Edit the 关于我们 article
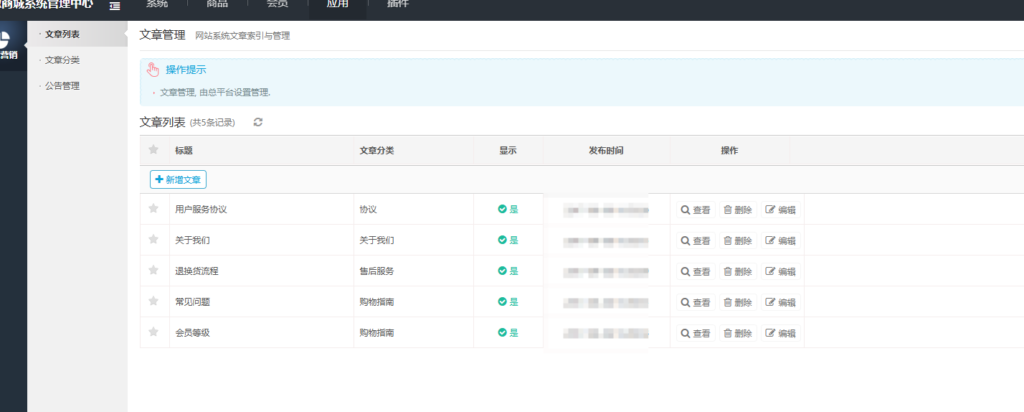Viewport: 1024px width, 412px height. click(780, 240)
